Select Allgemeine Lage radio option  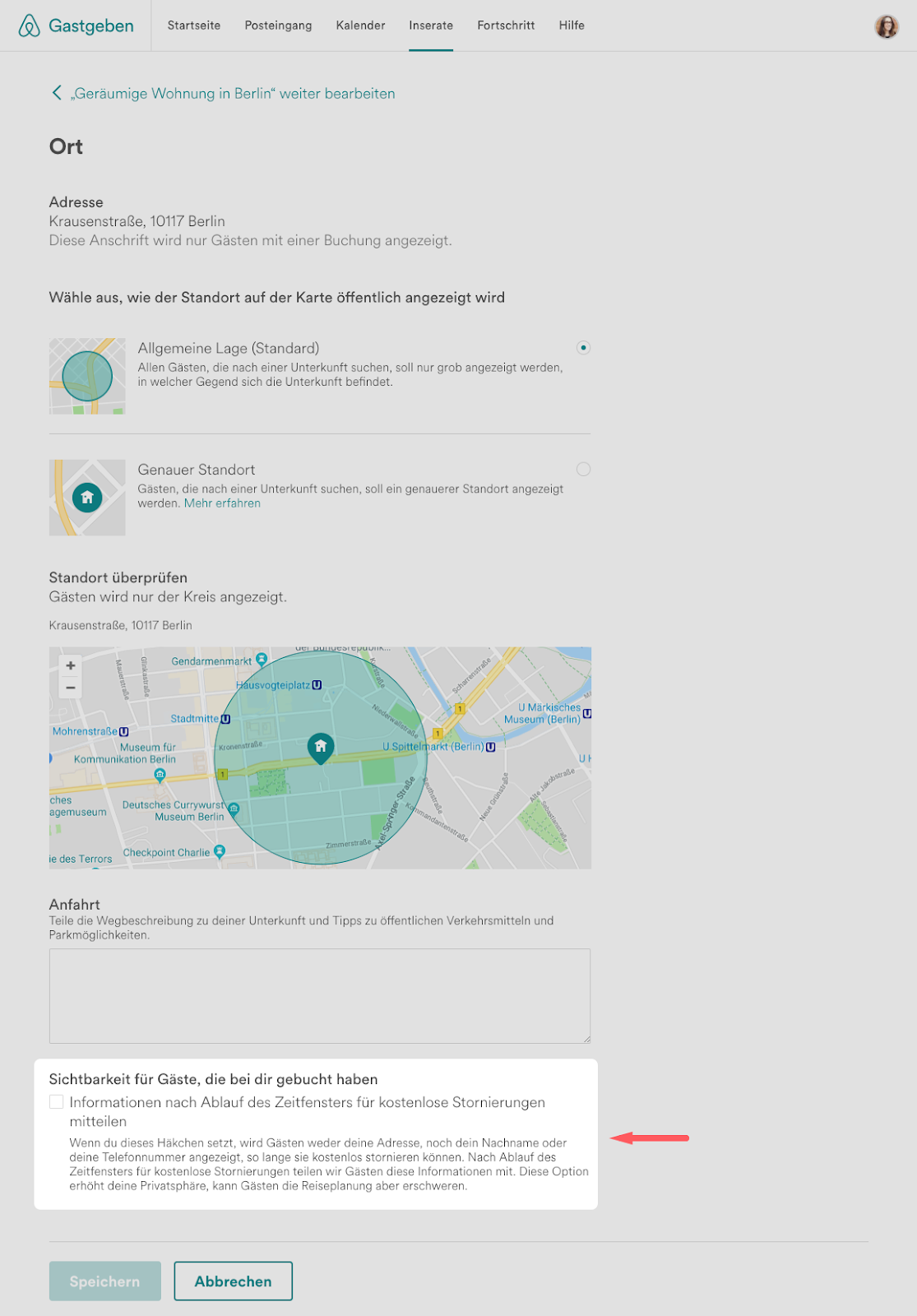583,348
